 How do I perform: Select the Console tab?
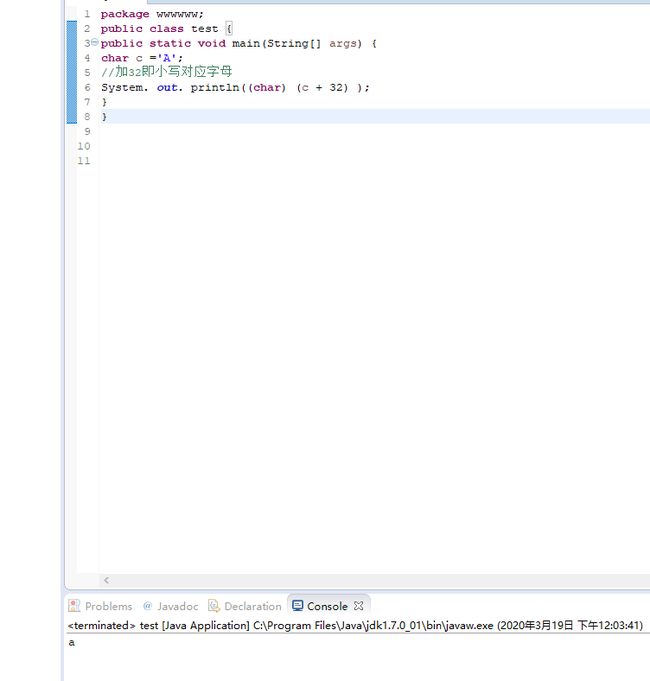coord(327,606)
